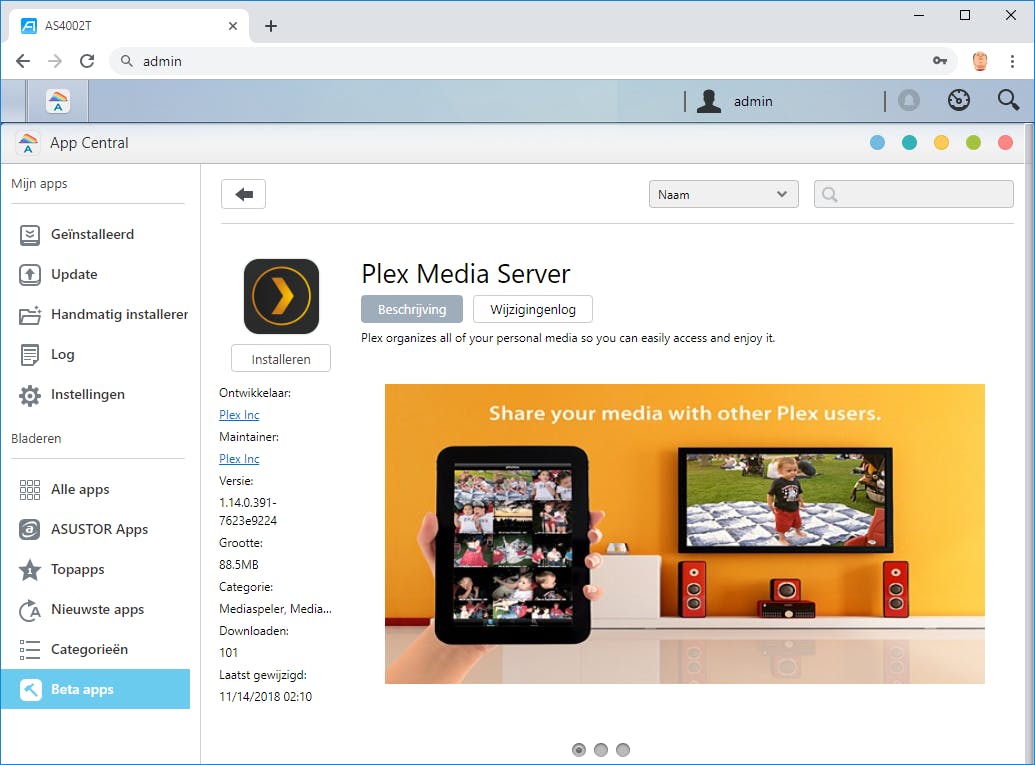Open the Log section
The width and height of the screenshot is (1035, 765).
click(96, 354)
